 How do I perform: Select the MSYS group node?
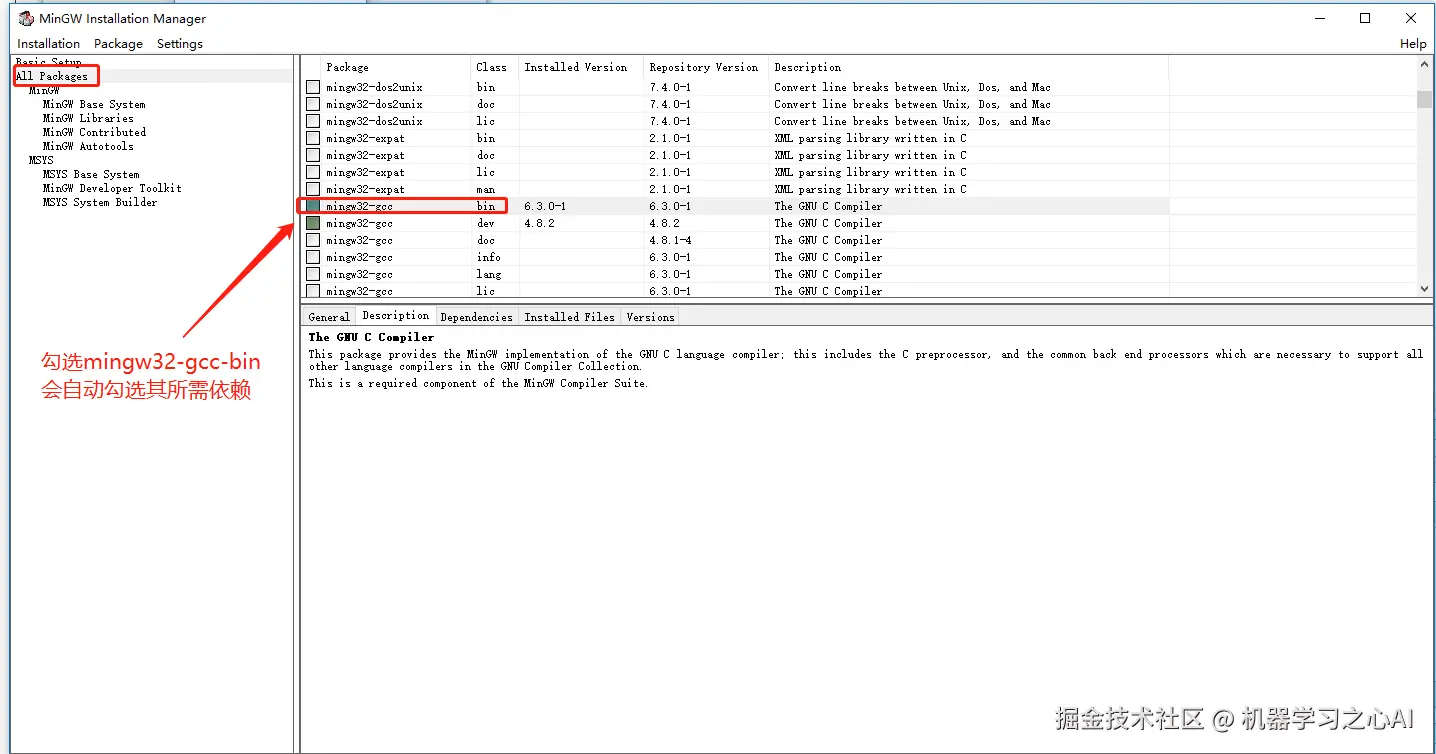coord(41,160)
